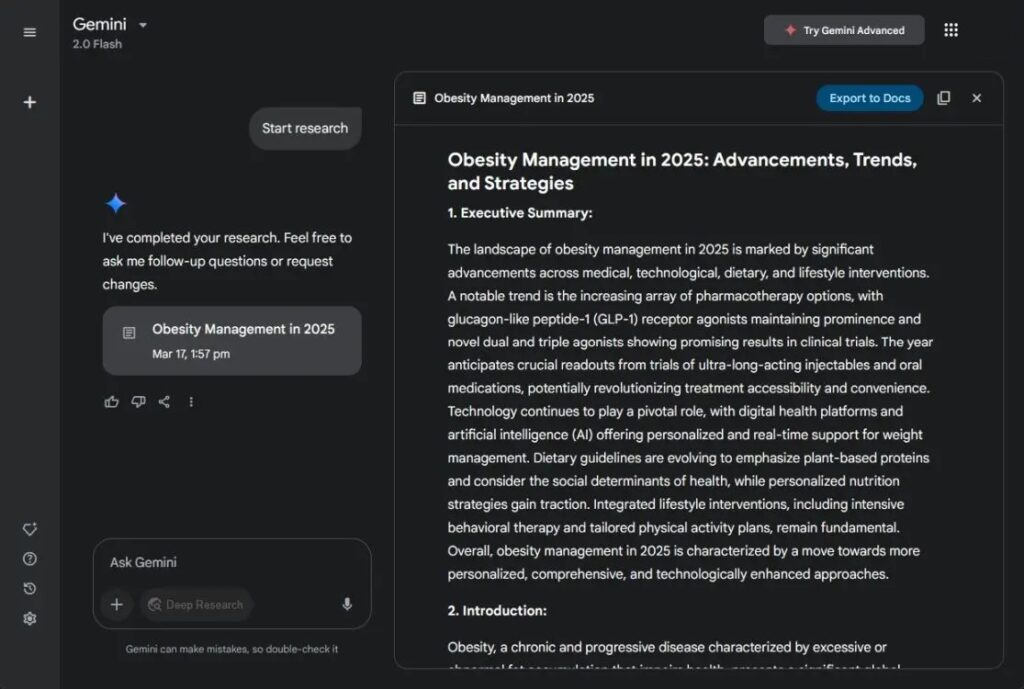The image size is (1024, 689).
Task: Share the Gemini response
Action: [x=164, y=401]
